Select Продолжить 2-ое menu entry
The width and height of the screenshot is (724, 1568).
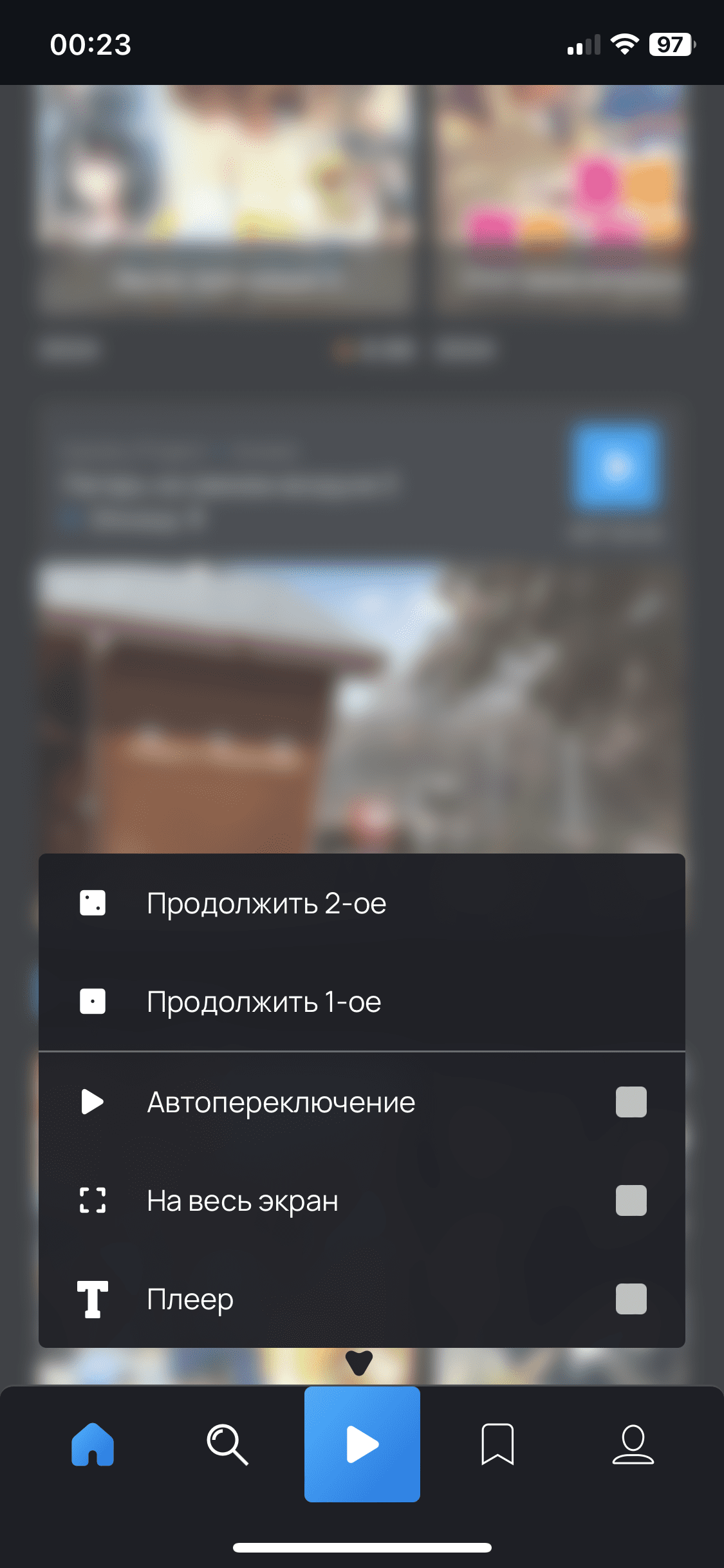362,903
